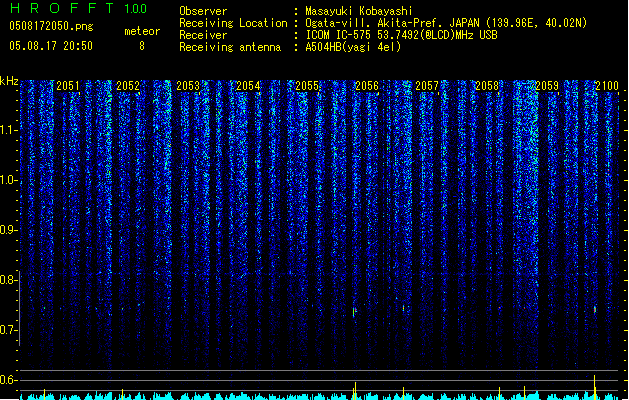The height and width of the screenshot is (400, 629).
Task: Click the 'Receiving antenna' label
Action: coord(230,47)
